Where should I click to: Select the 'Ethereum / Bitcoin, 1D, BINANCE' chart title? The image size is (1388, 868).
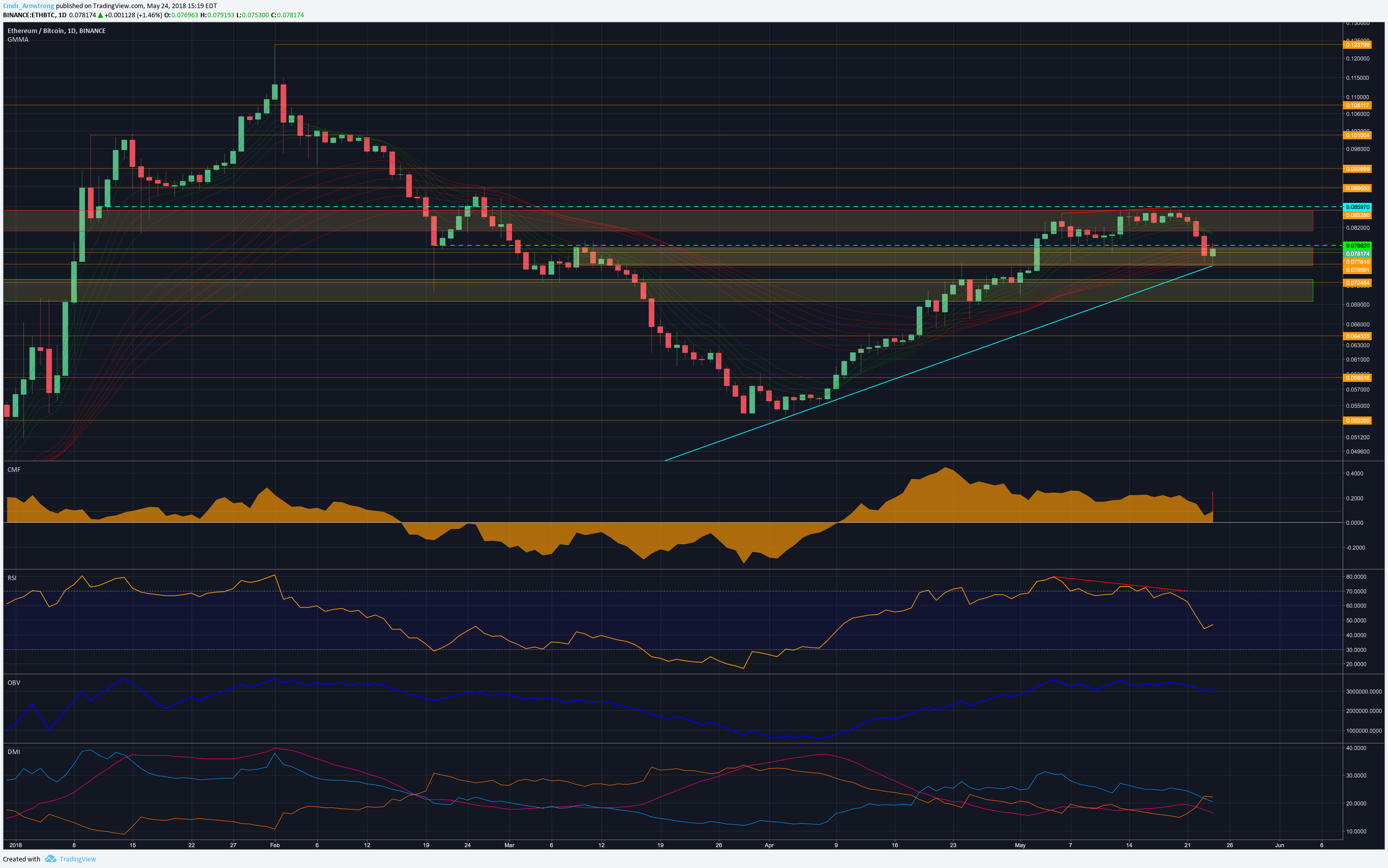[56, 31]
